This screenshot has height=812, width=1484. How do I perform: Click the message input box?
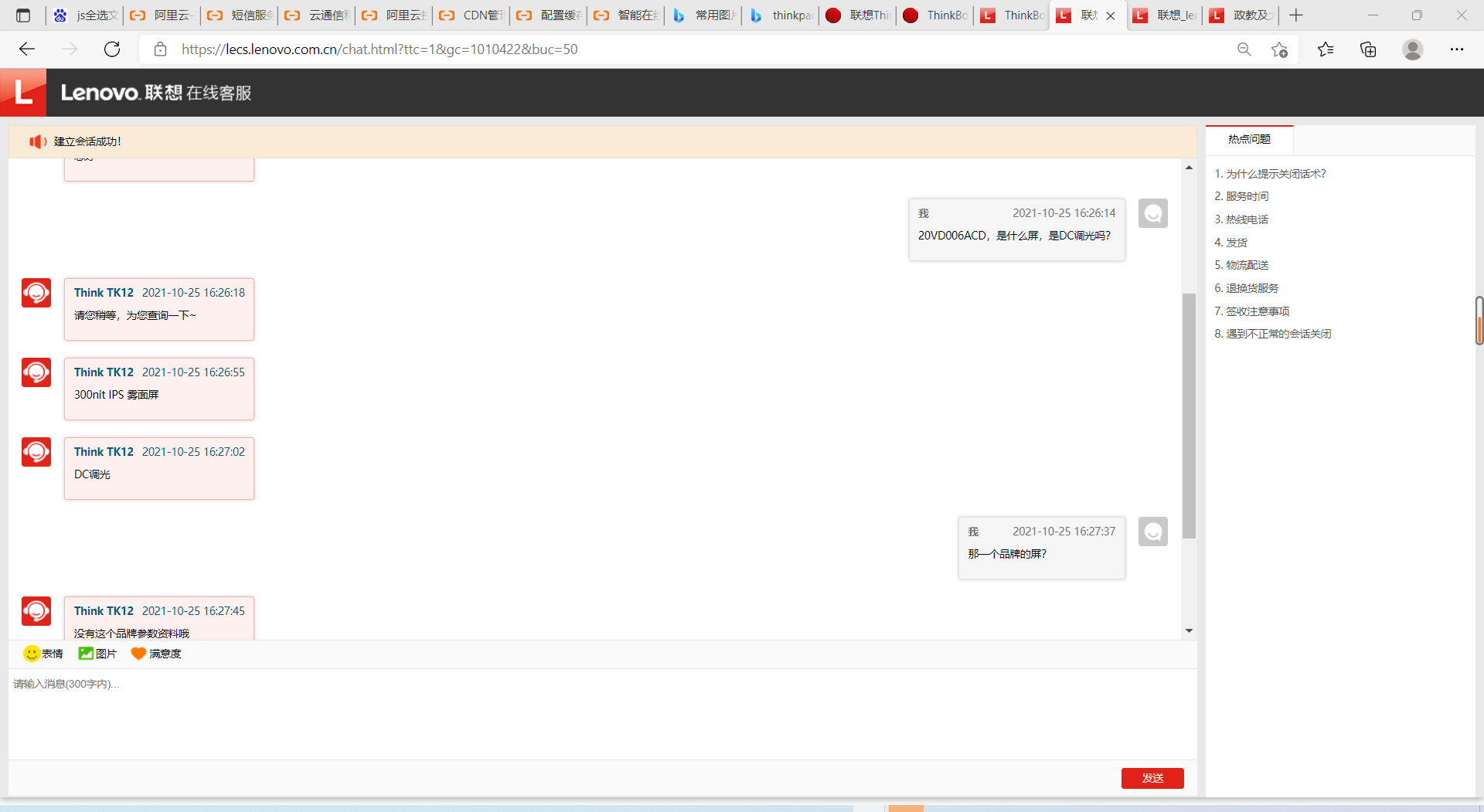click(x=603, y=714)
